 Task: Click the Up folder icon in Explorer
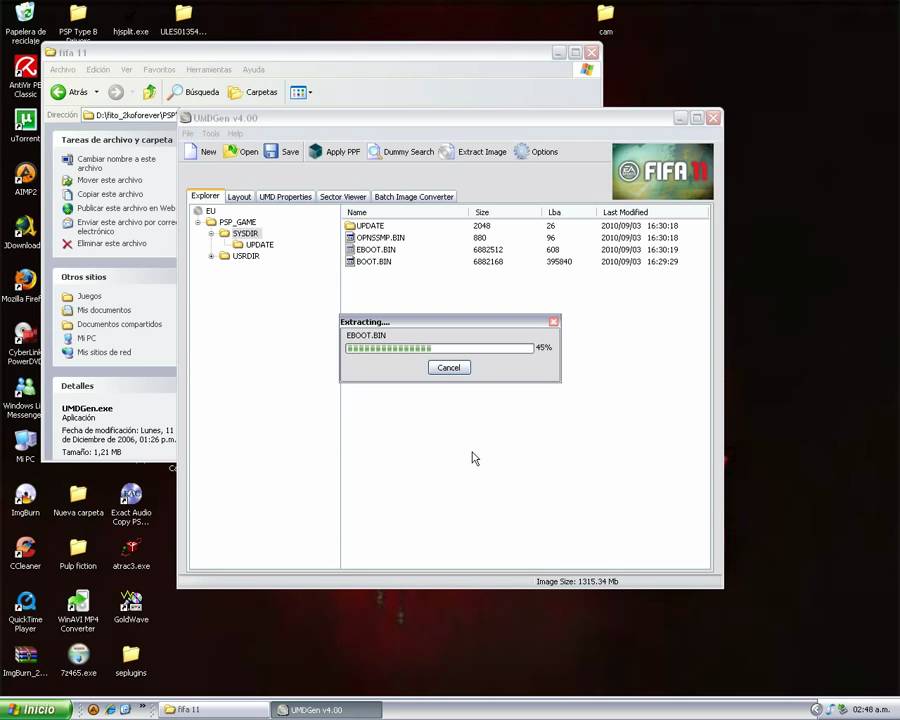tap(149, 92)
